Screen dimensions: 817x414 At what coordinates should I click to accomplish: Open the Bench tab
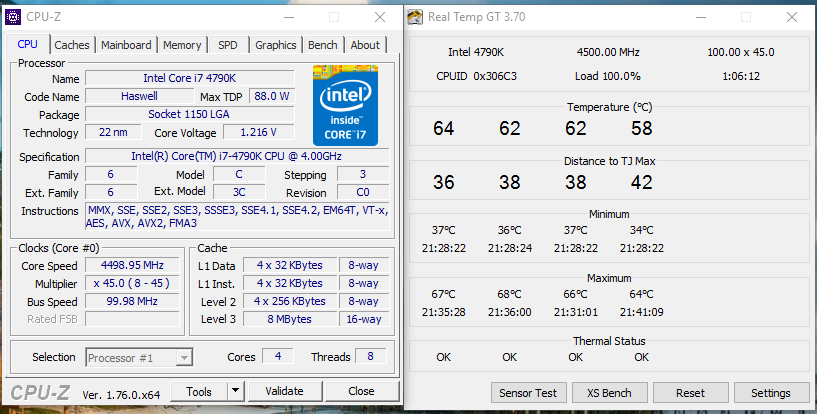click(323, 45)
